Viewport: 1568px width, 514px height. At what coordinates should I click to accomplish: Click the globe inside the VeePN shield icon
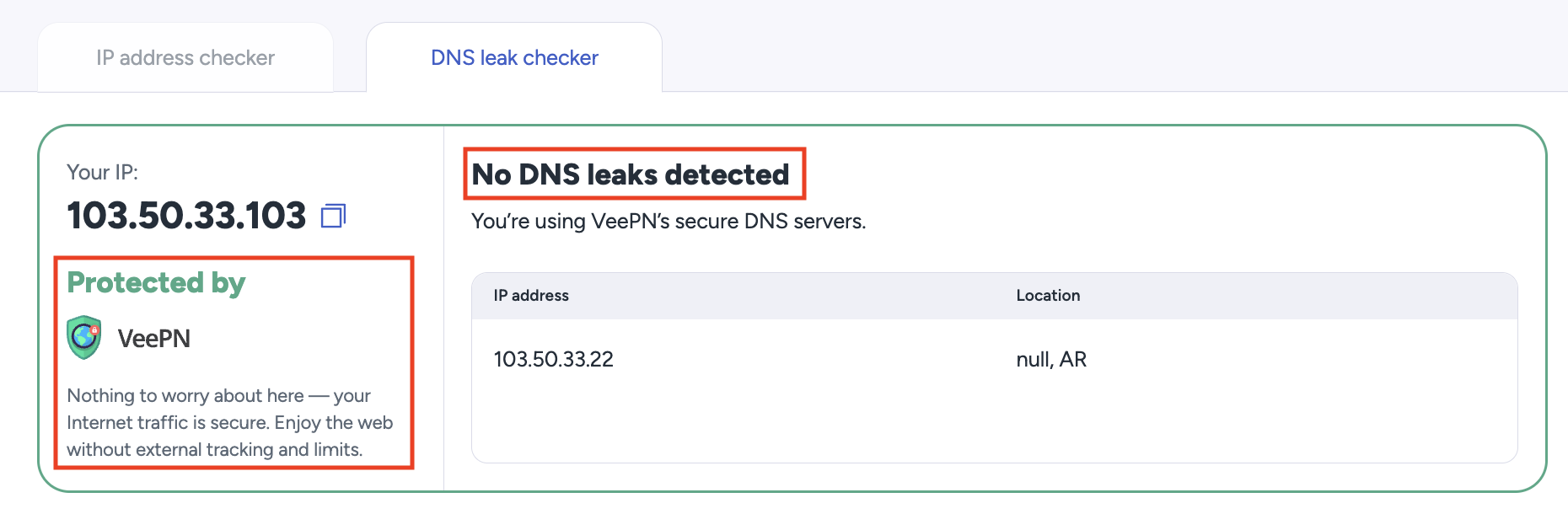tap(83, 335)
